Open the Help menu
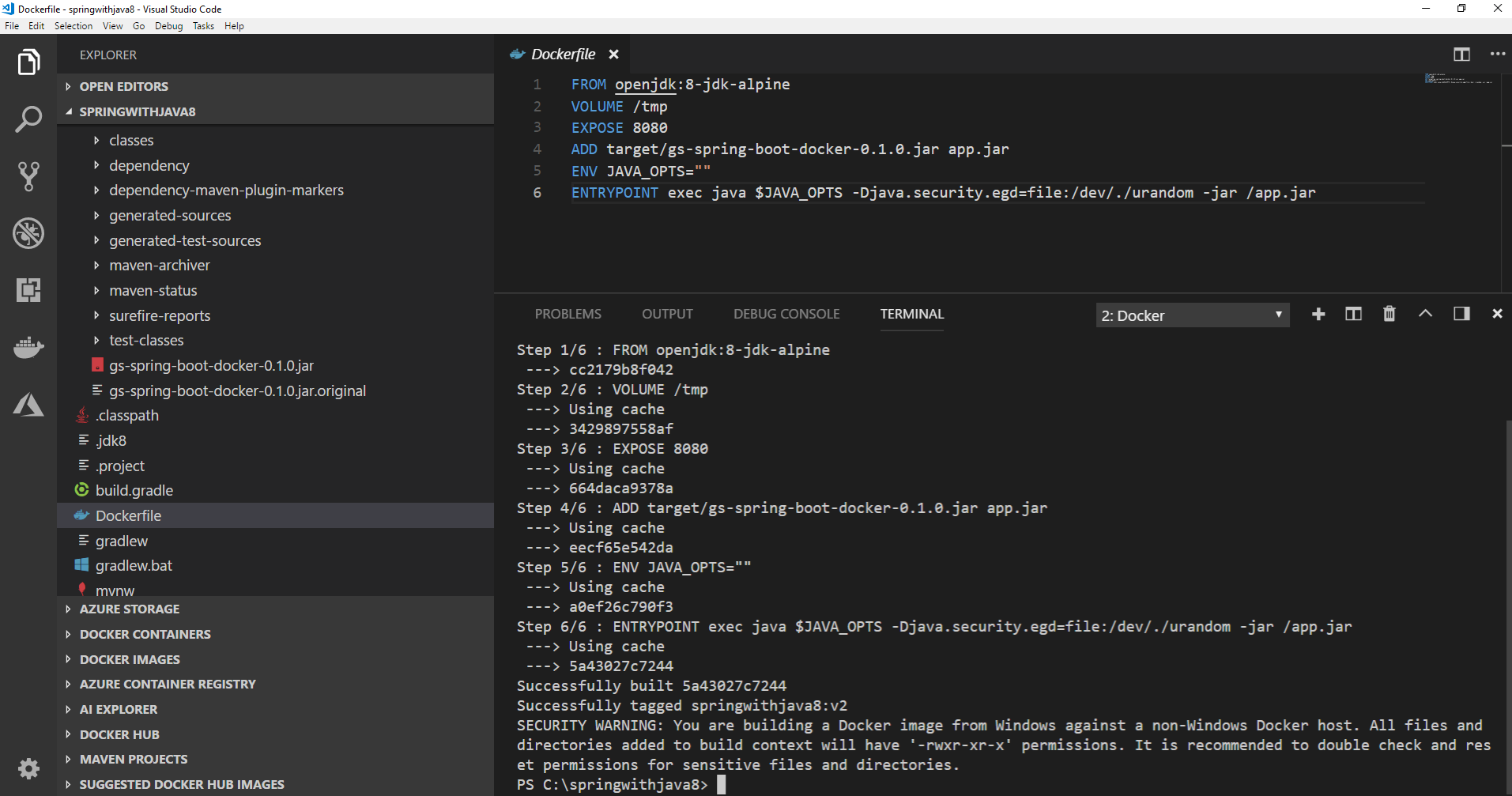This screenshot has height=796, width=1512. tap(234, 26)
